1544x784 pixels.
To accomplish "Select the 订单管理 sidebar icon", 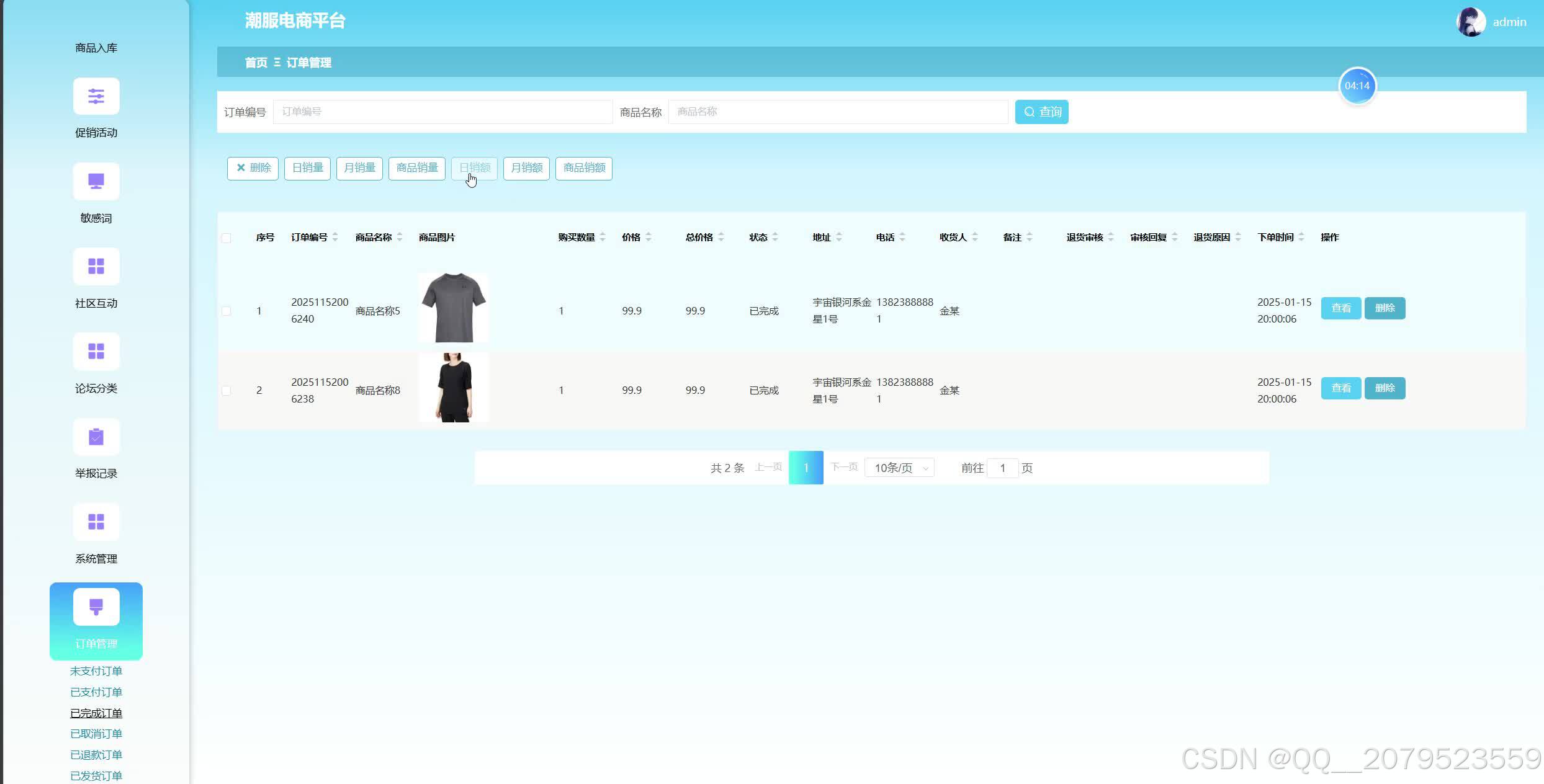I will [x=96, y=607].
